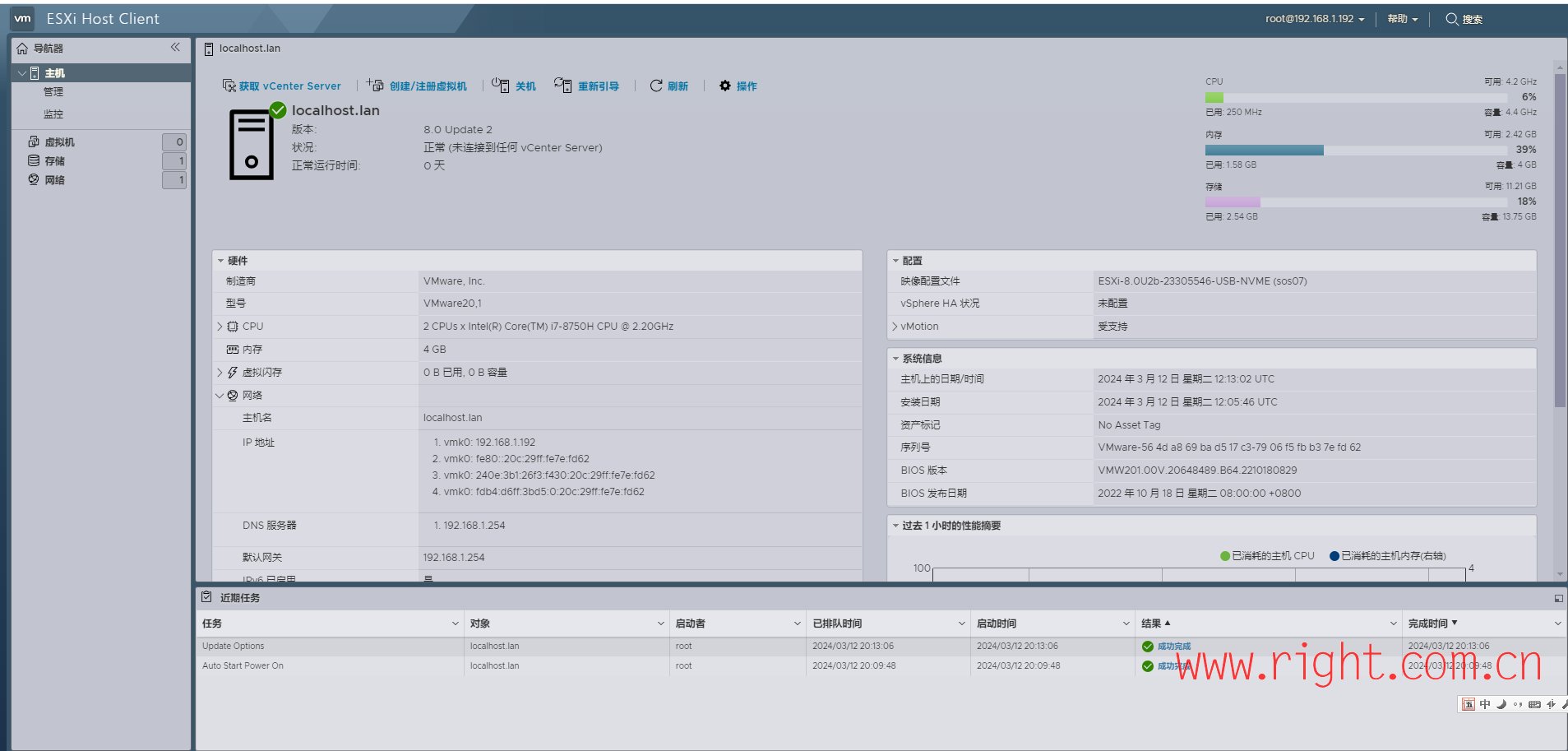
Task: Collapse the Networking hardware row
Action: [220, 396]
